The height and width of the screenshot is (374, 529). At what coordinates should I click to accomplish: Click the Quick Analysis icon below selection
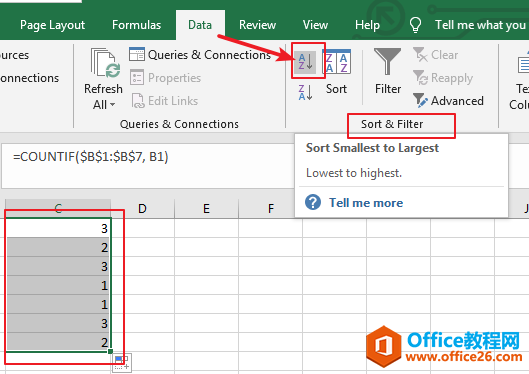(121, 363)
